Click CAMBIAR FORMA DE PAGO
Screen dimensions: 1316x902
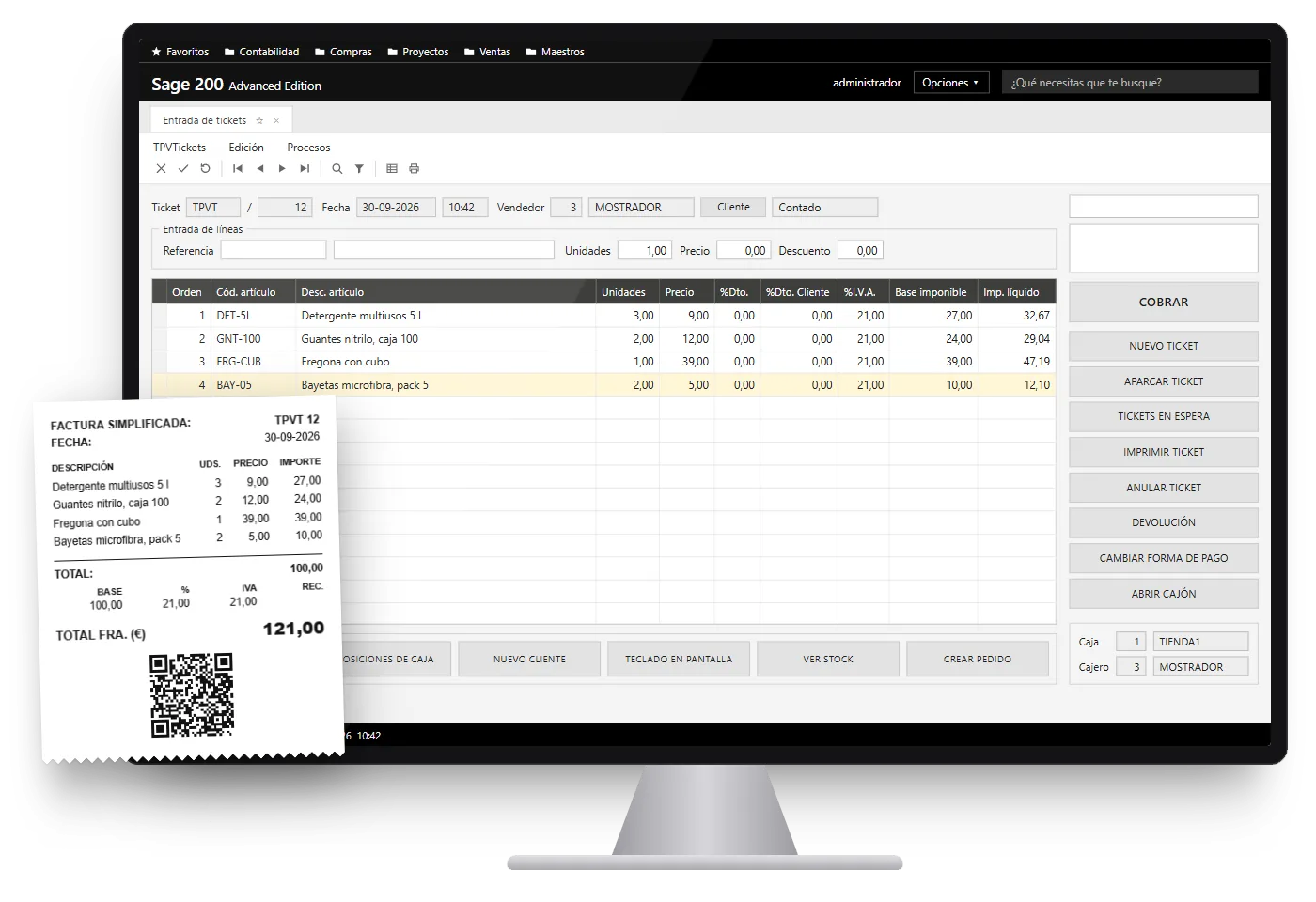1164,558
